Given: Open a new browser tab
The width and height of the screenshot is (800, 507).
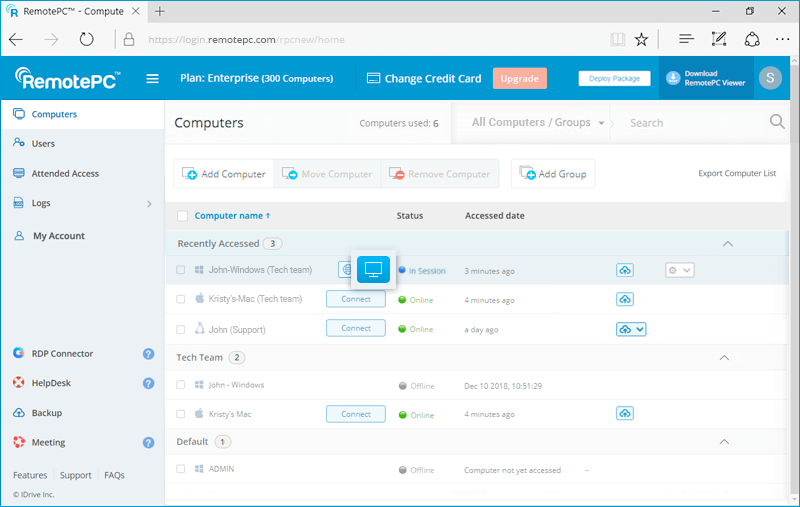Looking at the screenshot, I should [x=160, y=11].
